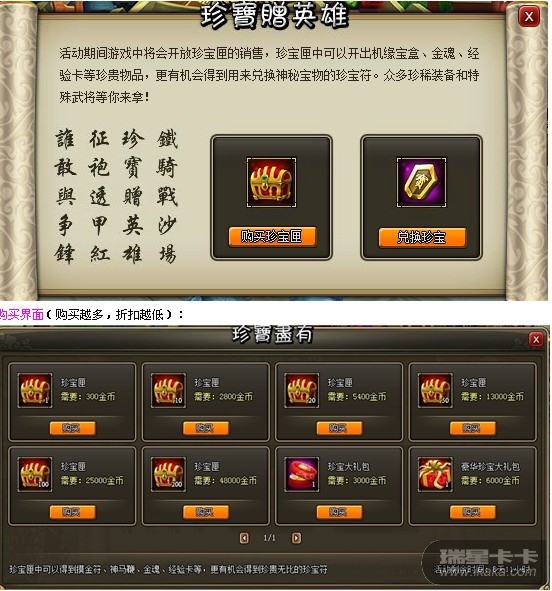Buy the 25000金币 chest bundle

pyautogui.click(x=72, y=512)
